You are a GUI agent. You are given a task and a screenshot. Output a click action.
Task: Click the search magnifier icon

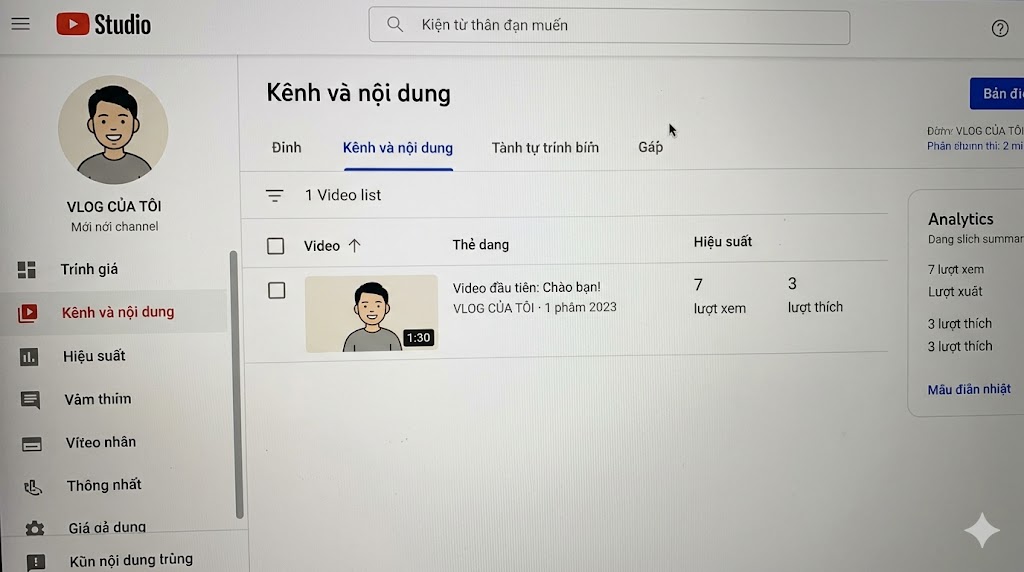click(394, 25)
